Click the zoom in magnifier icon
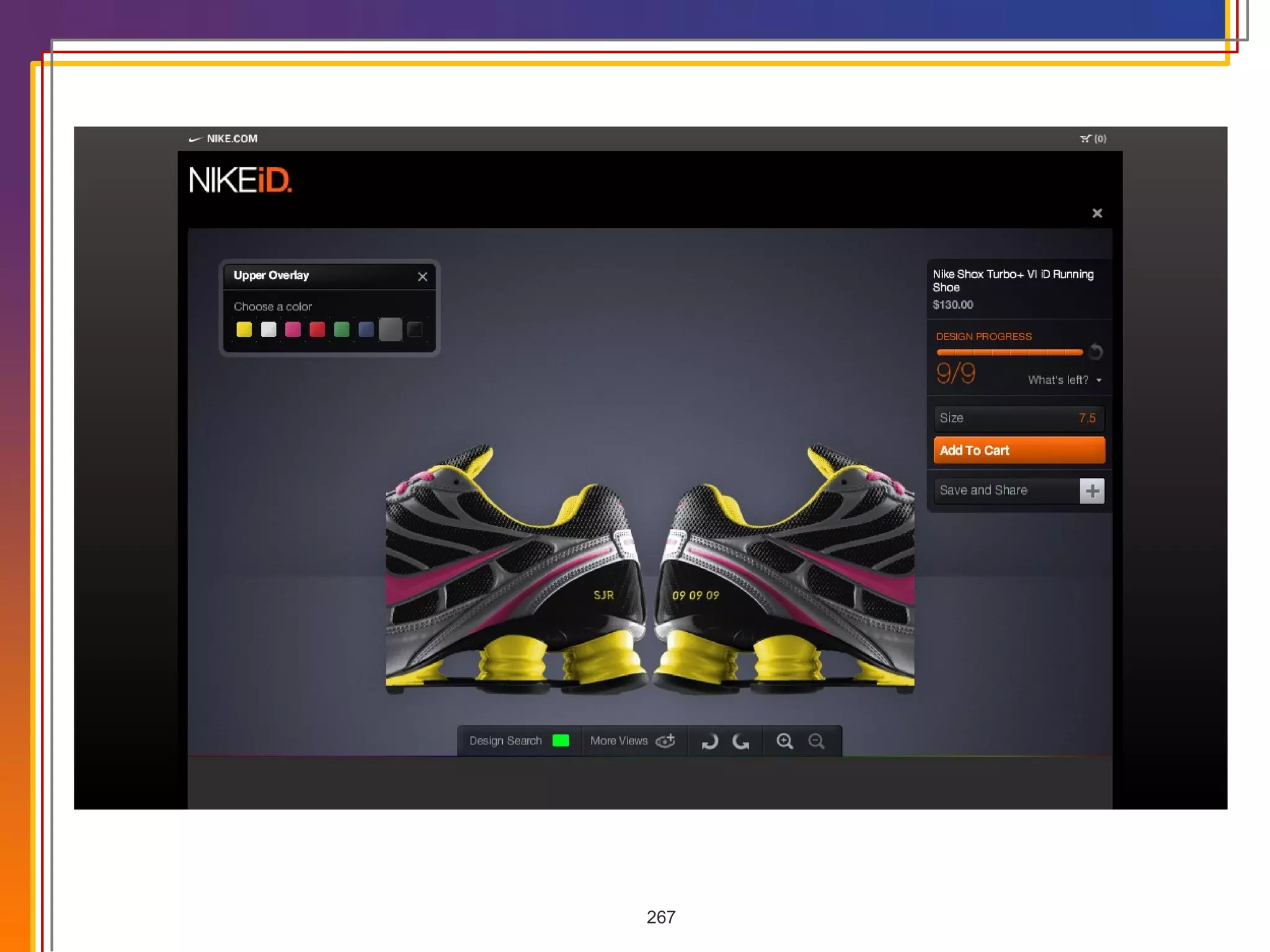The image size is (1270, 952). [x=784, y=741]
